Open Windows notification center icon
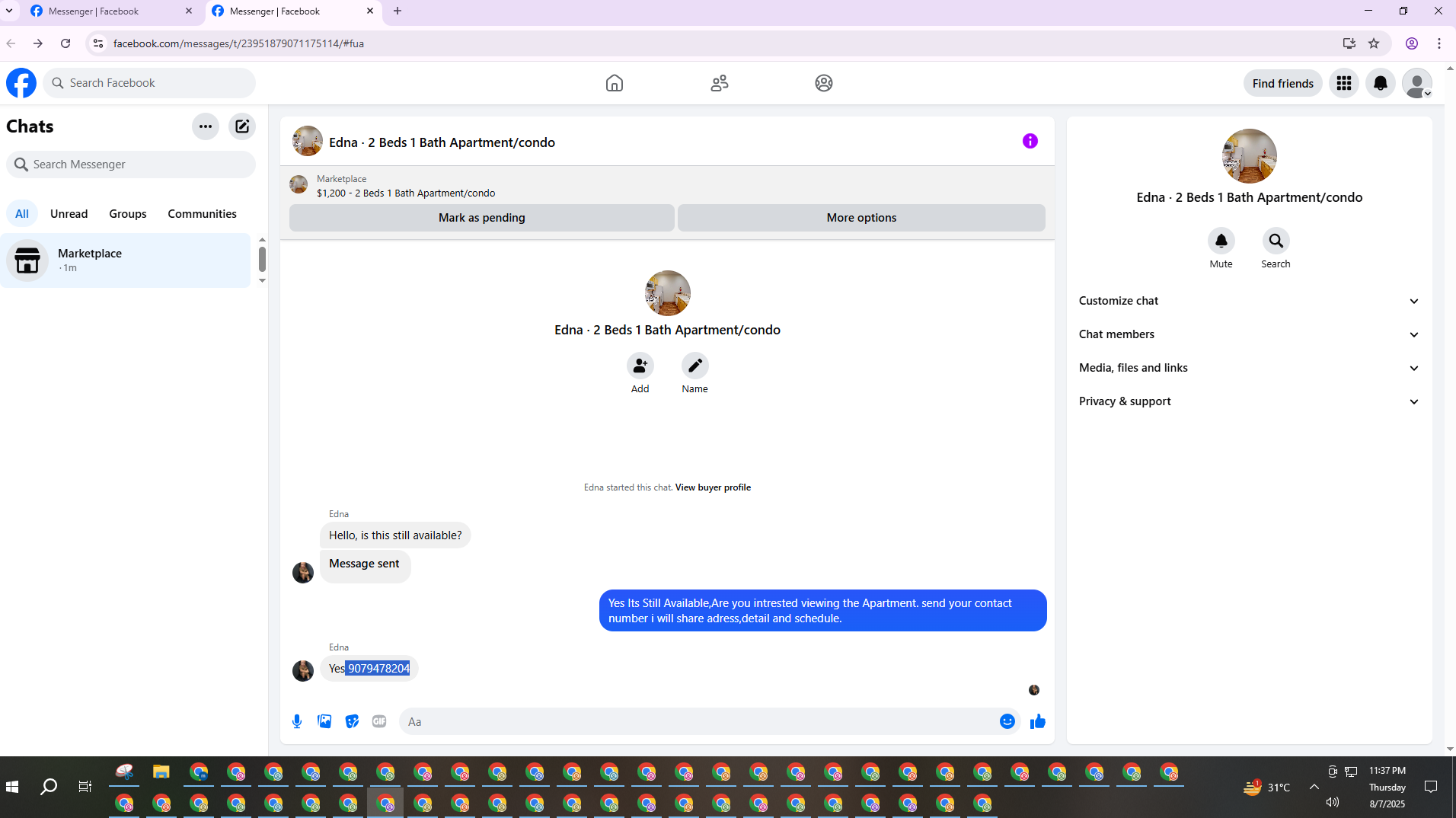Viewport: 1456px width, 818px height. (1431, 787)
